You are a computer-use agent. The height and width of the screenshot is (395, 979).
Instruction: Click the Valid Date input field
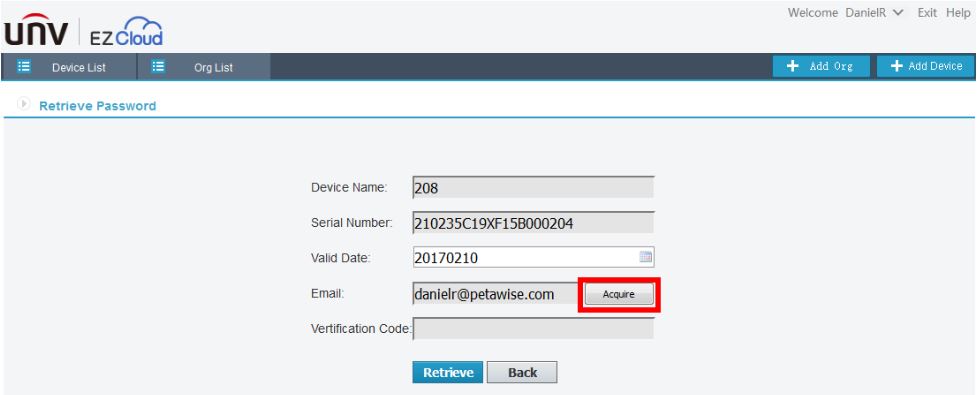click(x=533, y=256)
